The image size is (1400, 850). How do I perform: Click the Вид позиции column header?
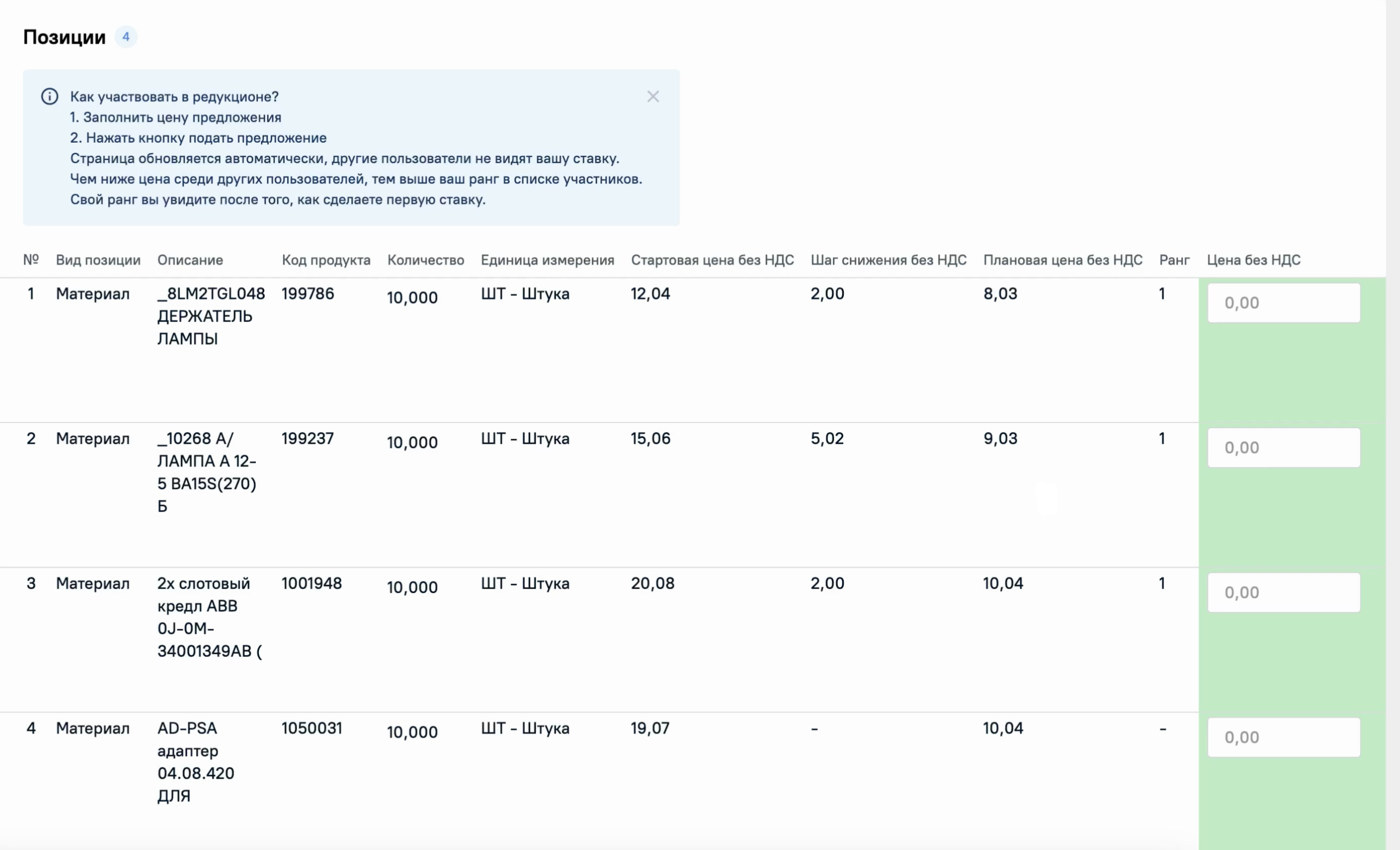click(98, 260)
